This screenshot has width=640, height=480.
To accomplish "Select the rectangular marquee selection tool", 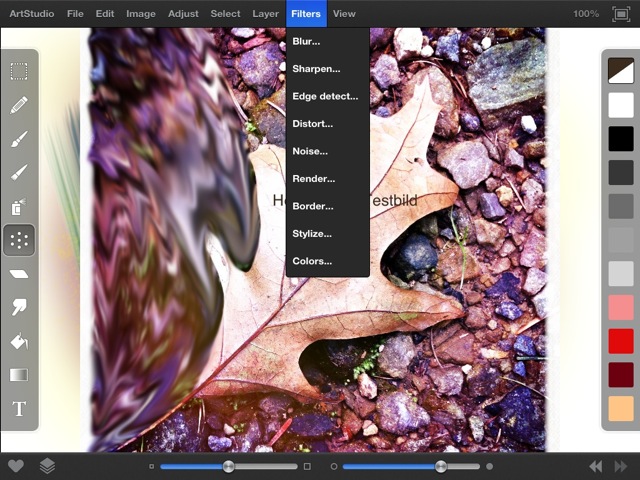I will click(x=19, y=71).
